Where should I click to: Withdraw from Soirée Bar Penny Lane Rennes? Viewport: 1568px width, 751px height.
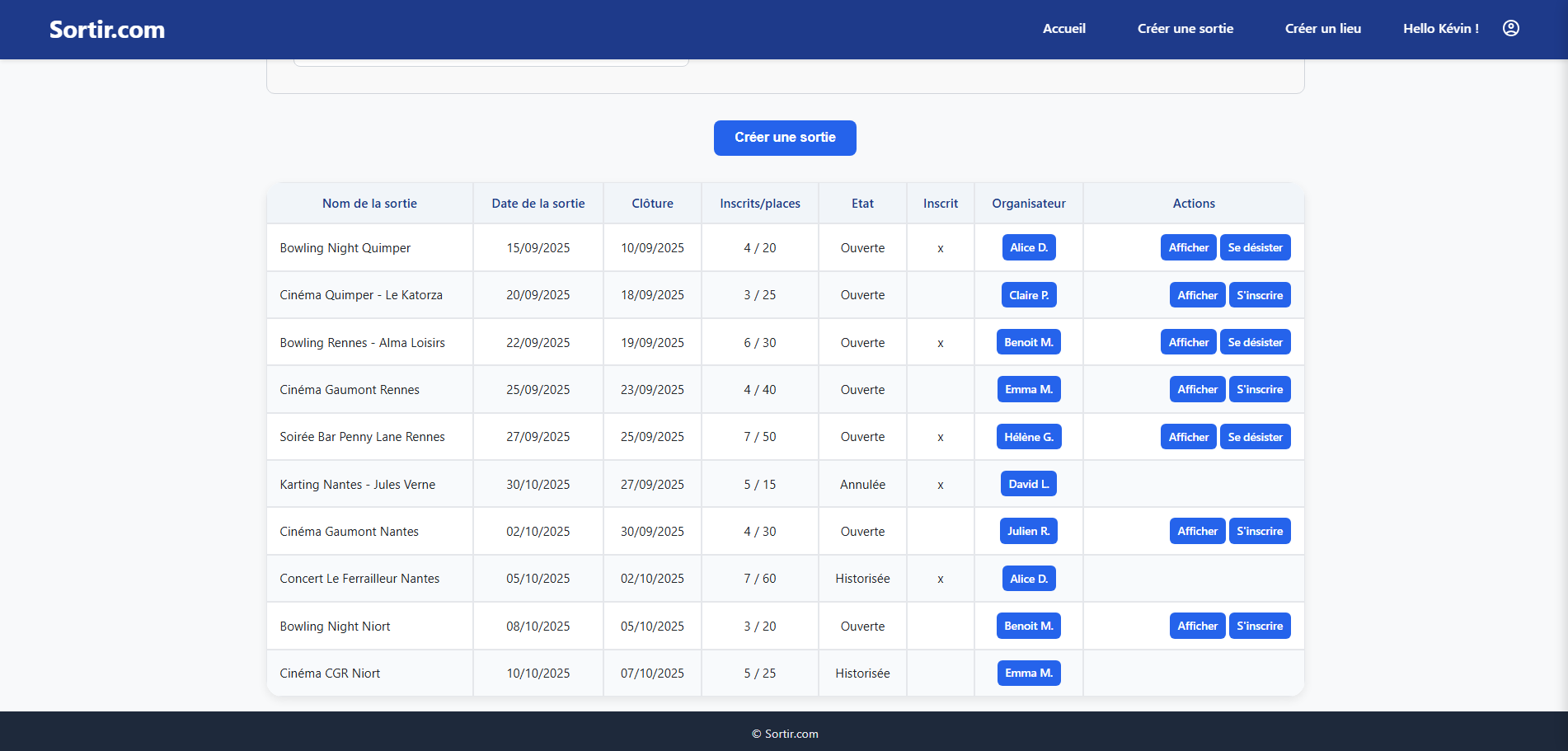[1255, 437]
